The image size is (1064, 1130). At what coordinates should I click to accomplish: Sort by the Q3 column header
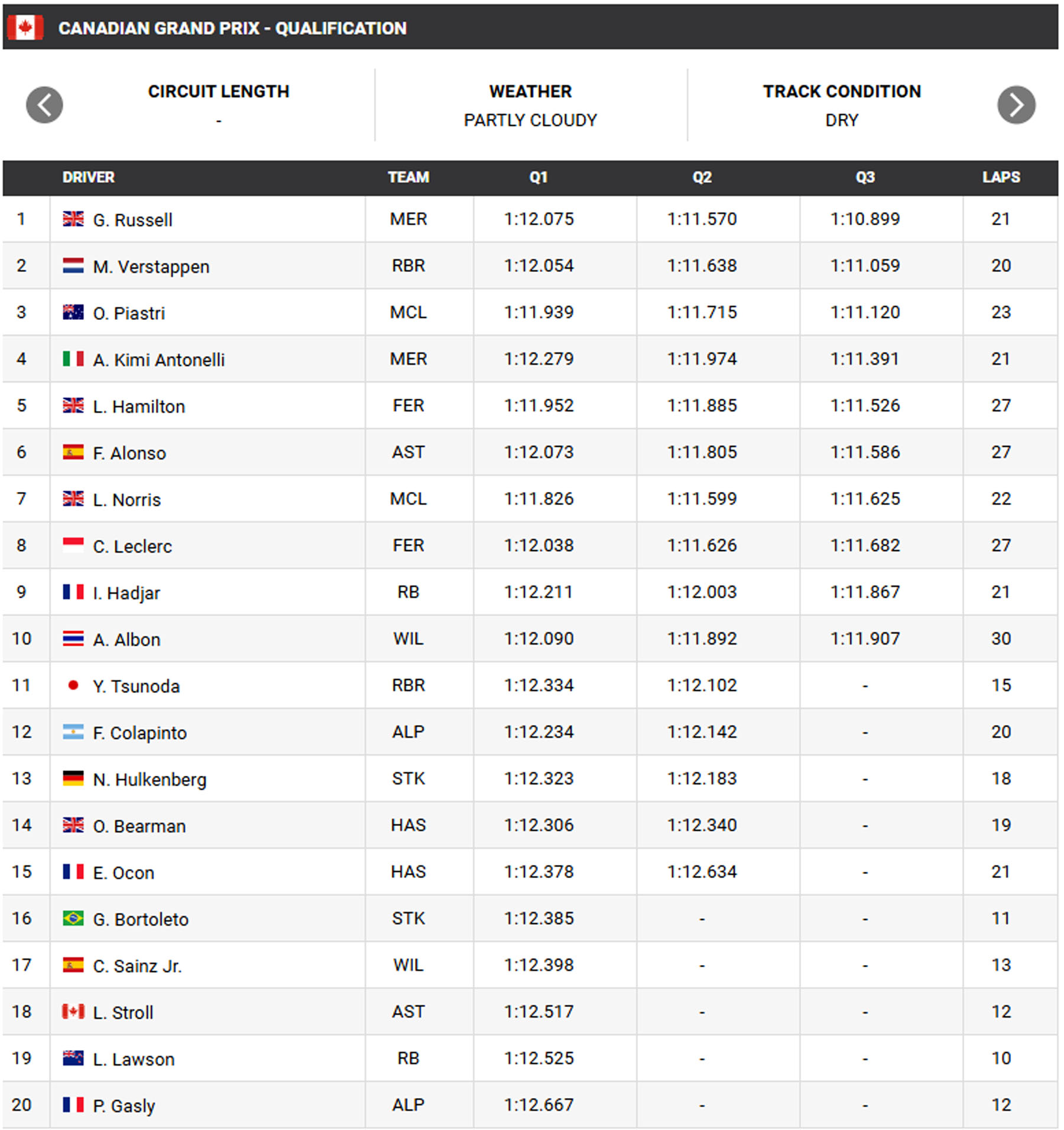(x=865, y=177)
